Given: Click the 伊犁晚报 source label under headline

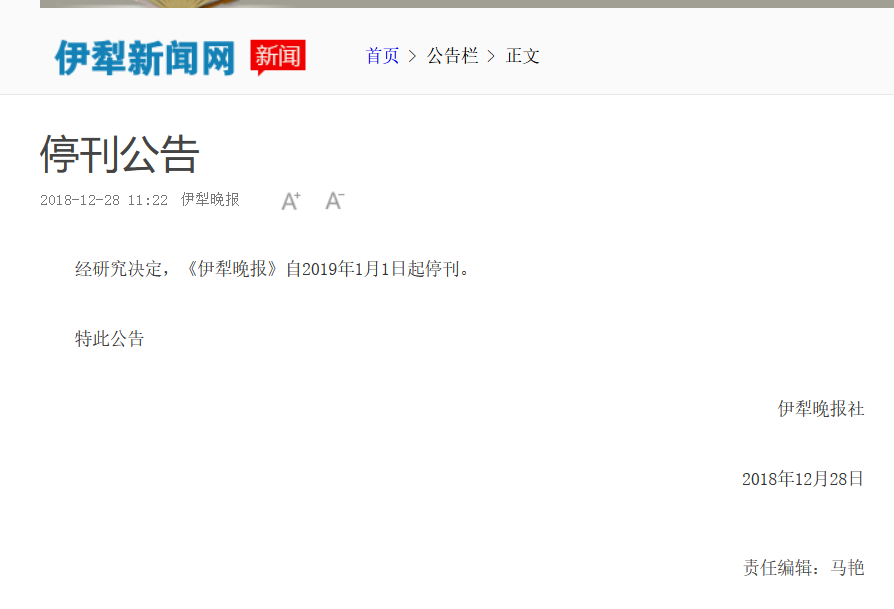Looking at the screenshot, I should point(210,200).
